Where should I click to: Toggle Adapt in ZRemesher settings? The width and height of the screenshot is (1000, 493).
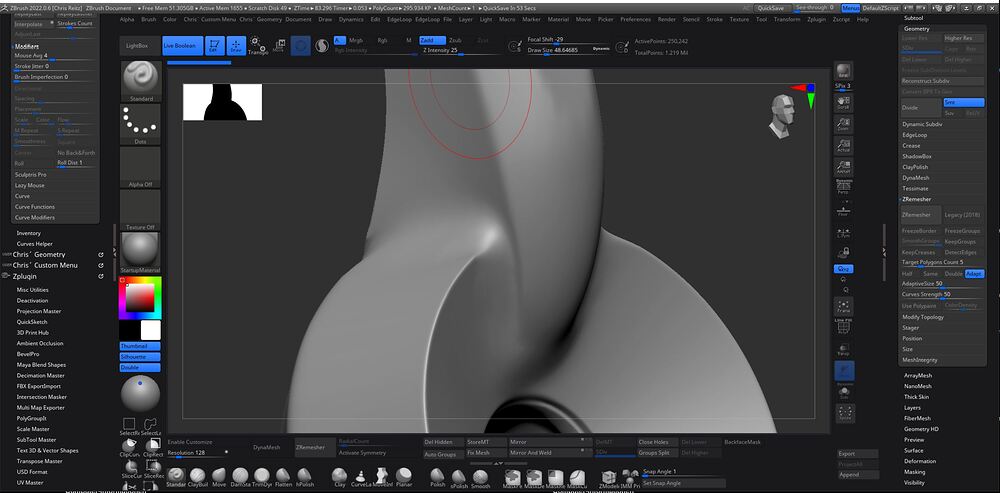pyautogui.click(x=974, y=274)
